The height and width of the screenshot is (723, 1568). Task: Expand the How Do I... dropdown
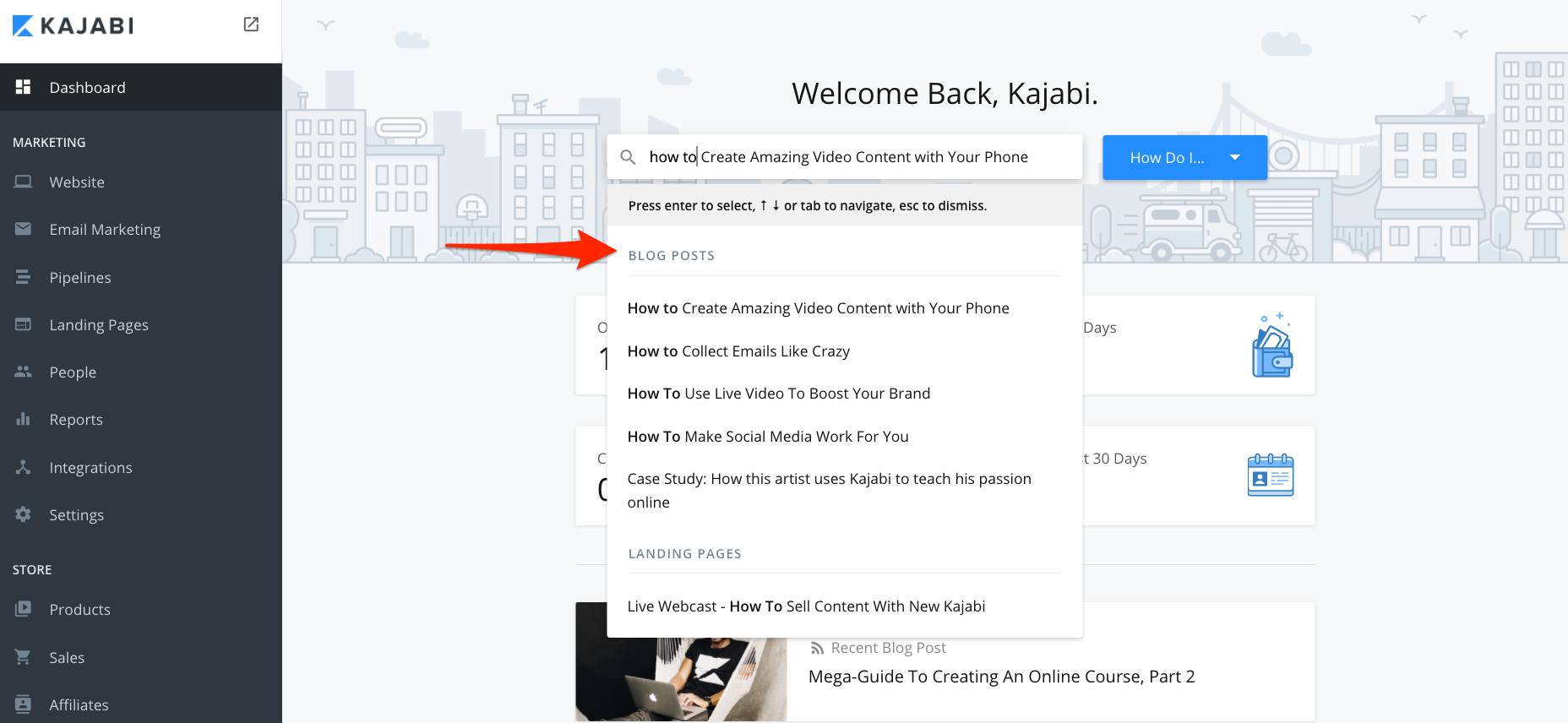[x=1184, y=157]
